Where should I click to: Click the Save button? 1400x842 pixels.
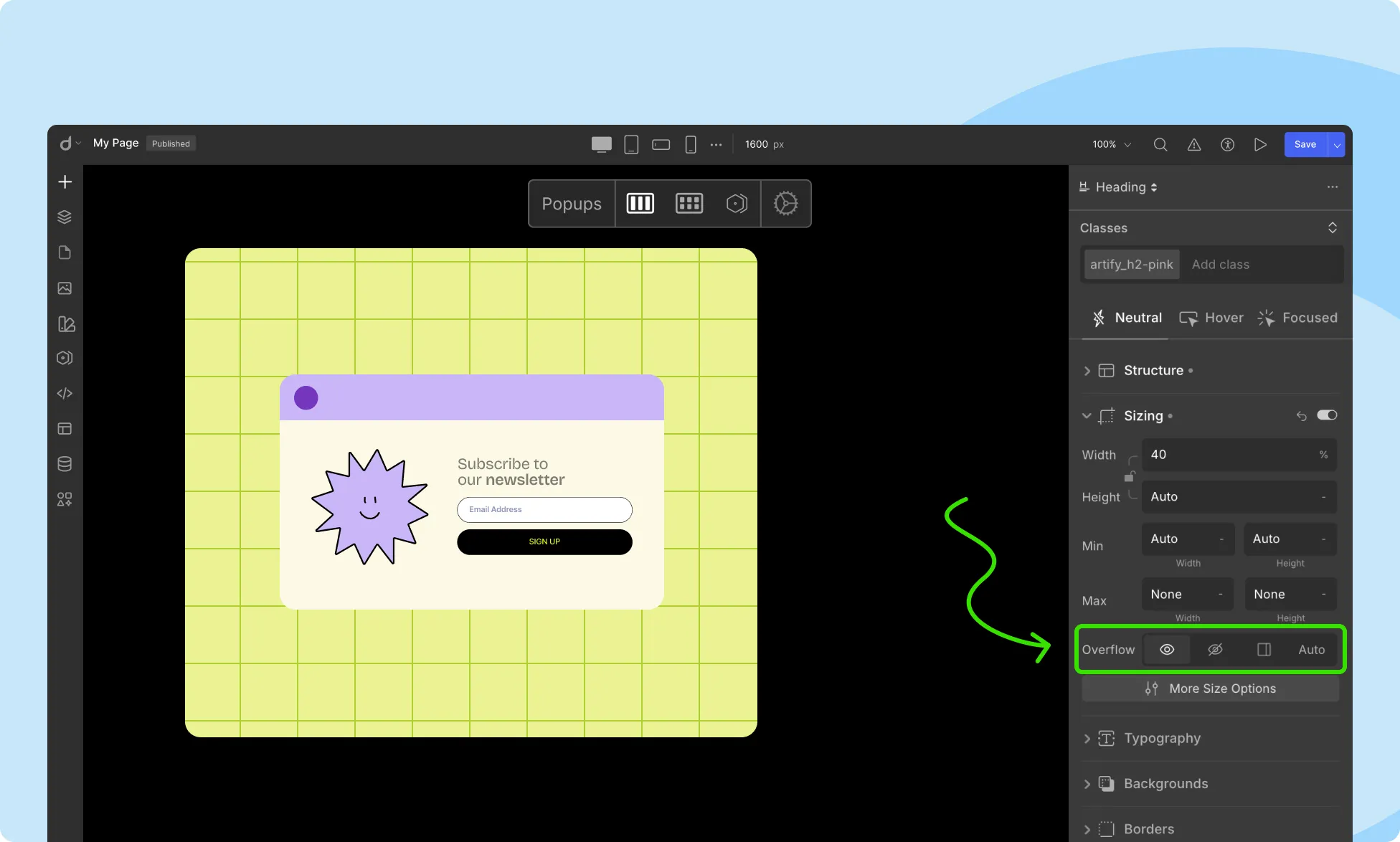(x=1305, y=144)
